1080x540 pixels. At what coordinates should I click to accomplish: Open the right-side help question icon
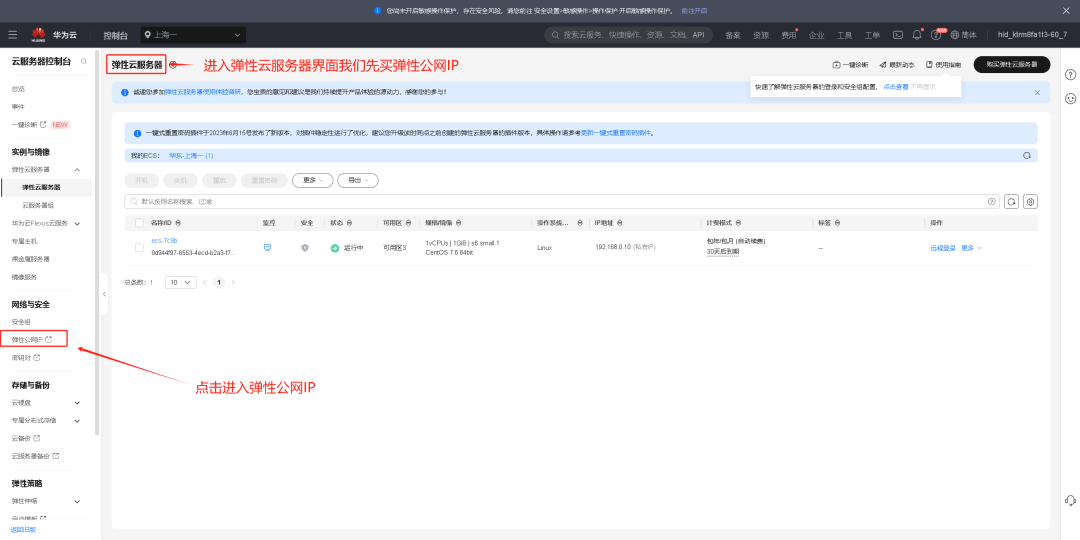point(1070,74)
